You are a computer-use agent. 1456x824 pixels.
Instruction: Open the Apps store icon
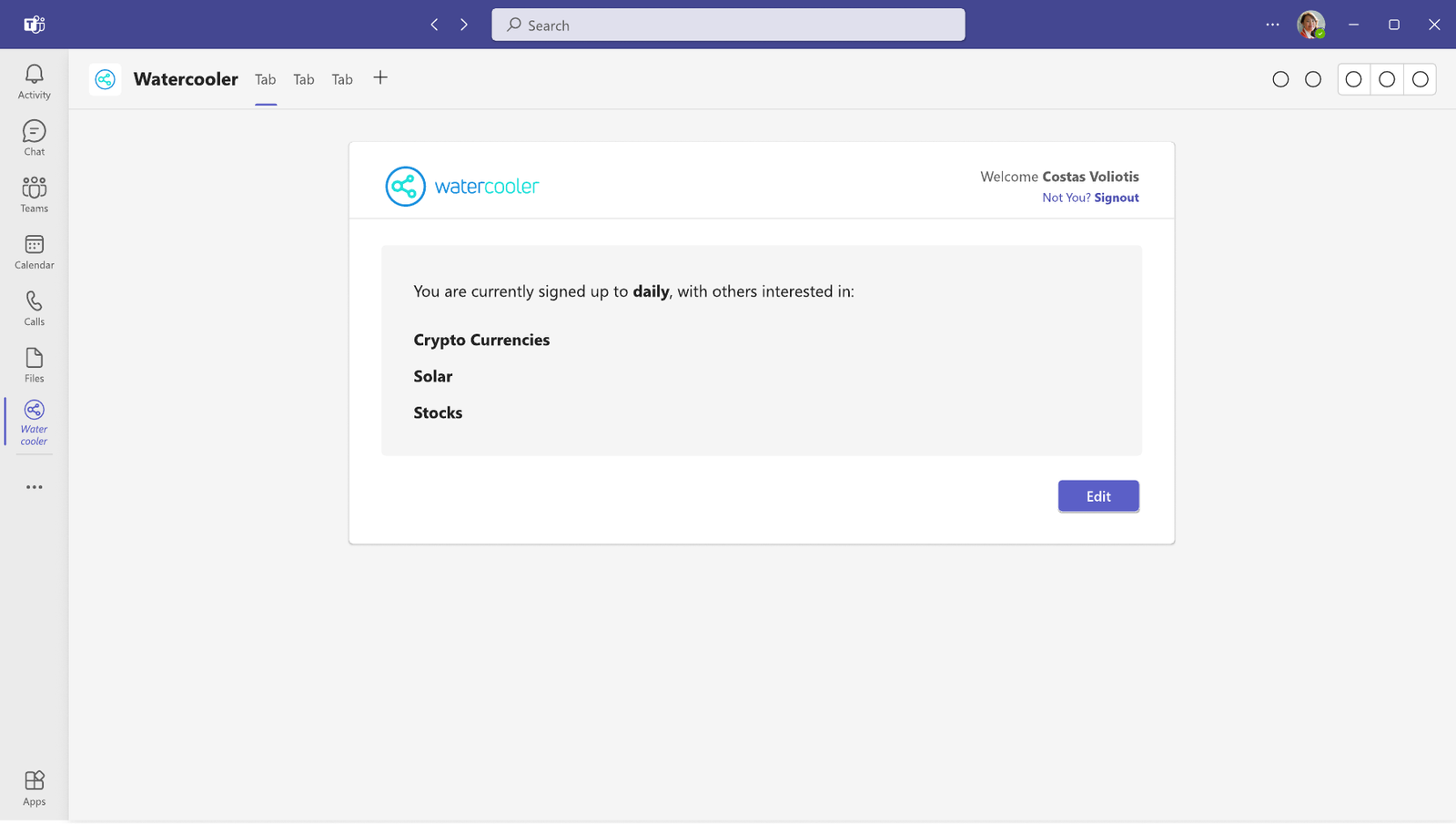[34, 788]
